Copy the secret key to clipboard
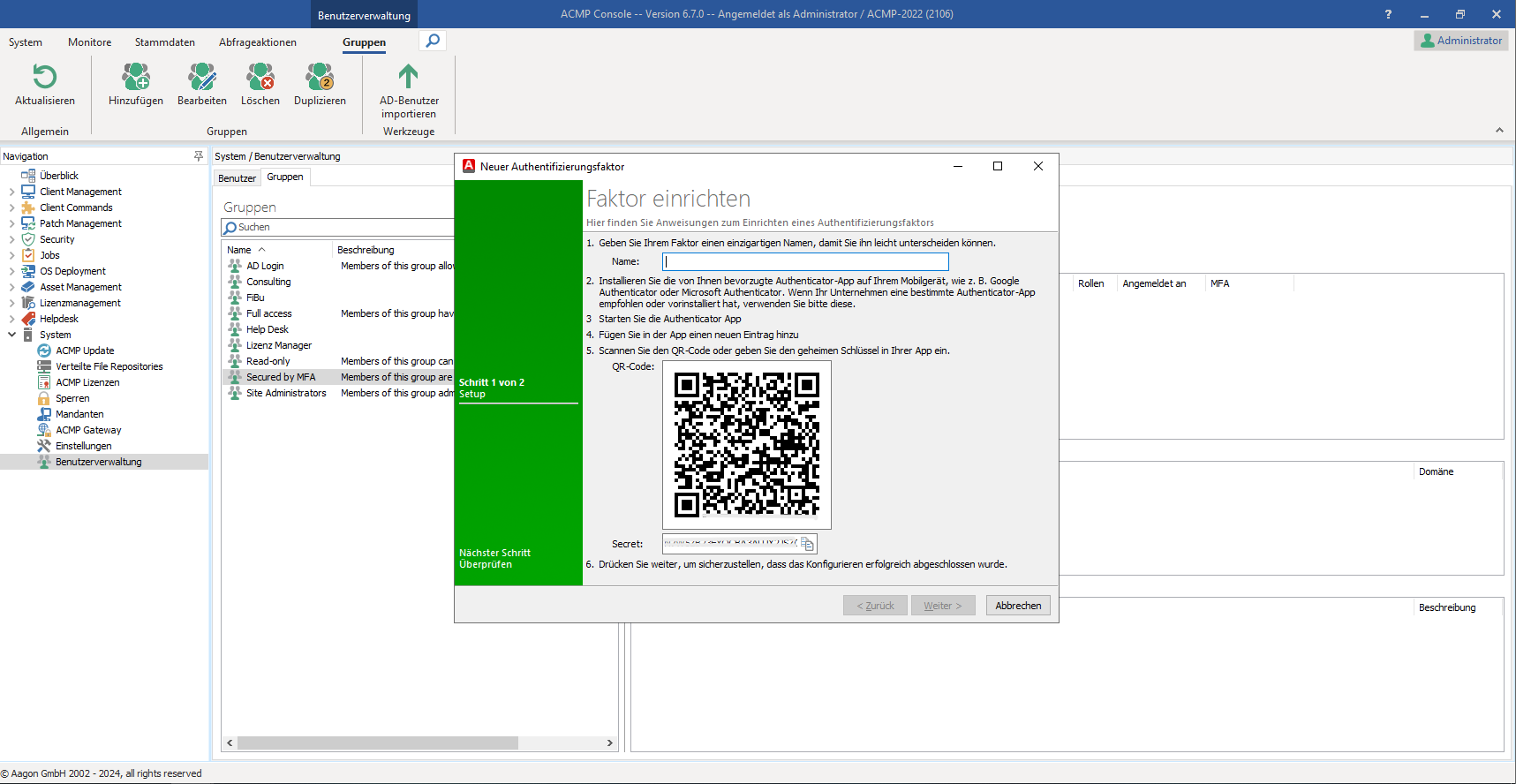The height and width of the screenshot is (784, 1516). point(807,544)
